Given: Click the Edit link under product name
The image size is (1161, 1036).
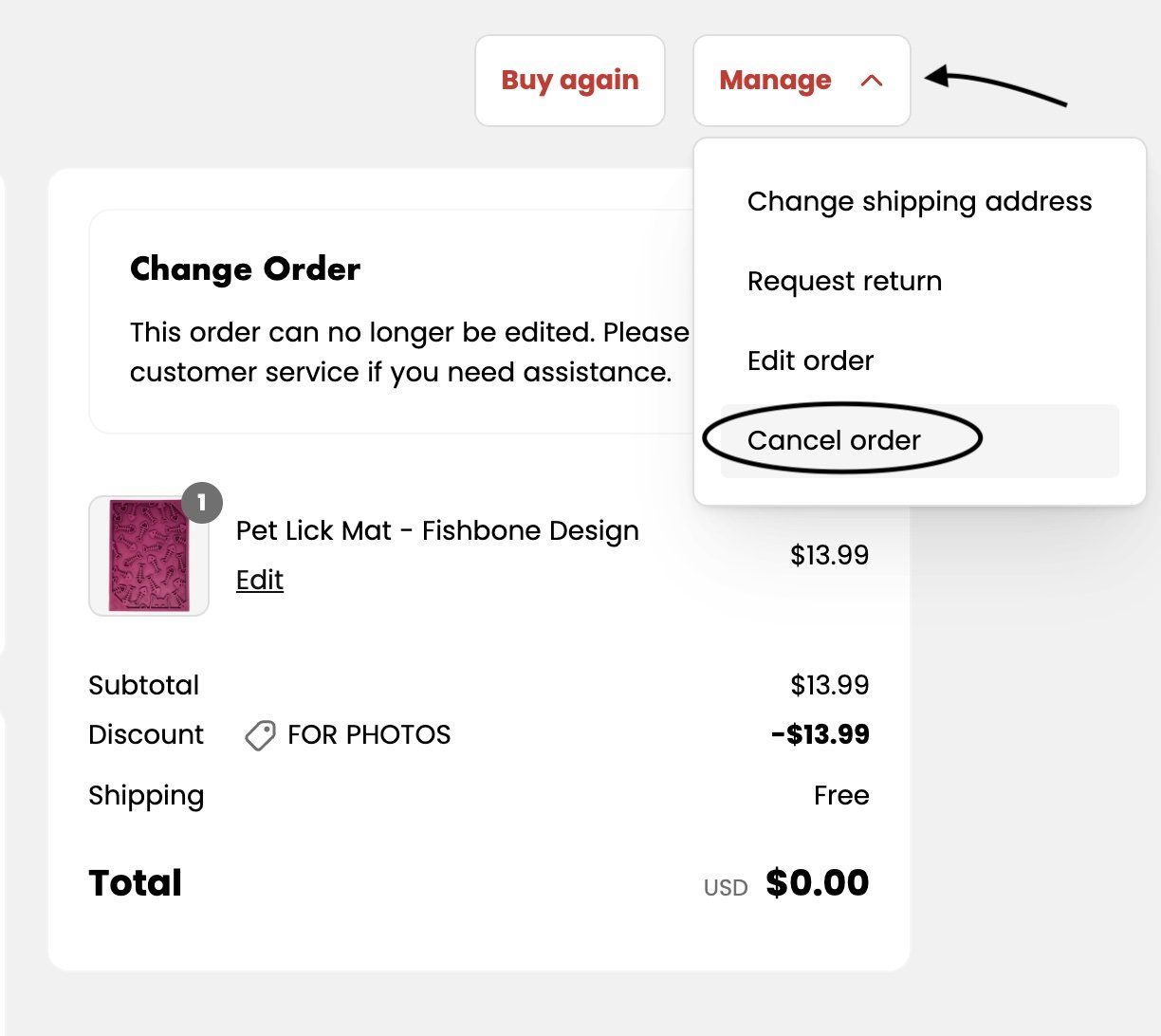Looking at the screenshot, I should (260, 580).
